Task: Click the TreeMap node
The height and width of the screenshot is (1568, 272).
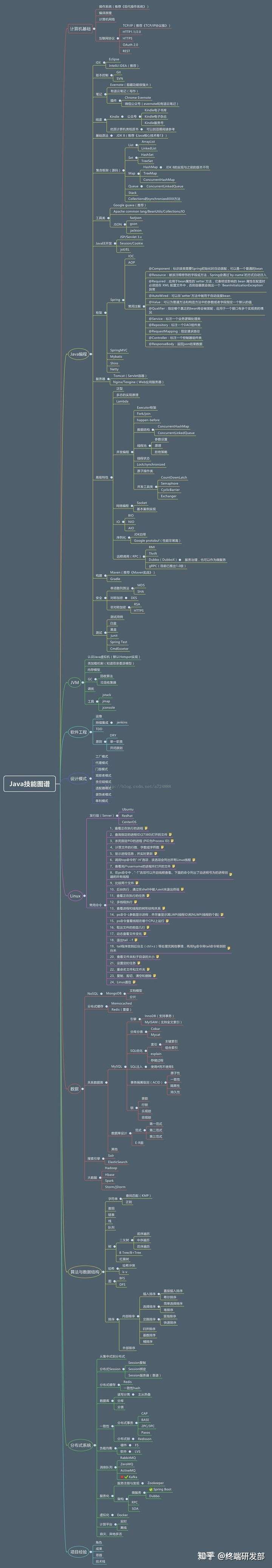Action: point(150,173)
